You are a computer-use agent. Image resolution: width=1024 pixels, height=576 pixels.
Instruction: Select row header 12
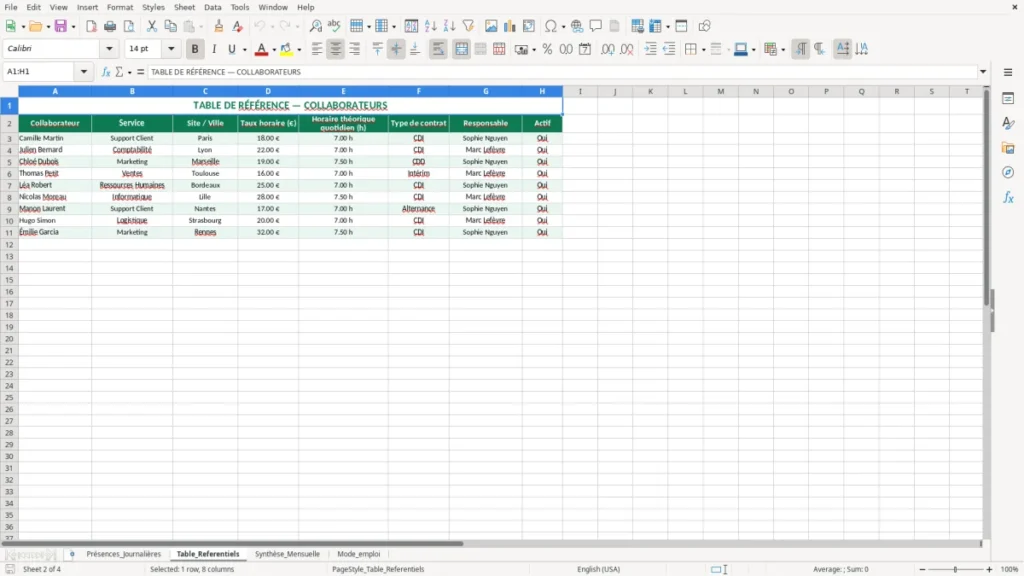point(9,245)
